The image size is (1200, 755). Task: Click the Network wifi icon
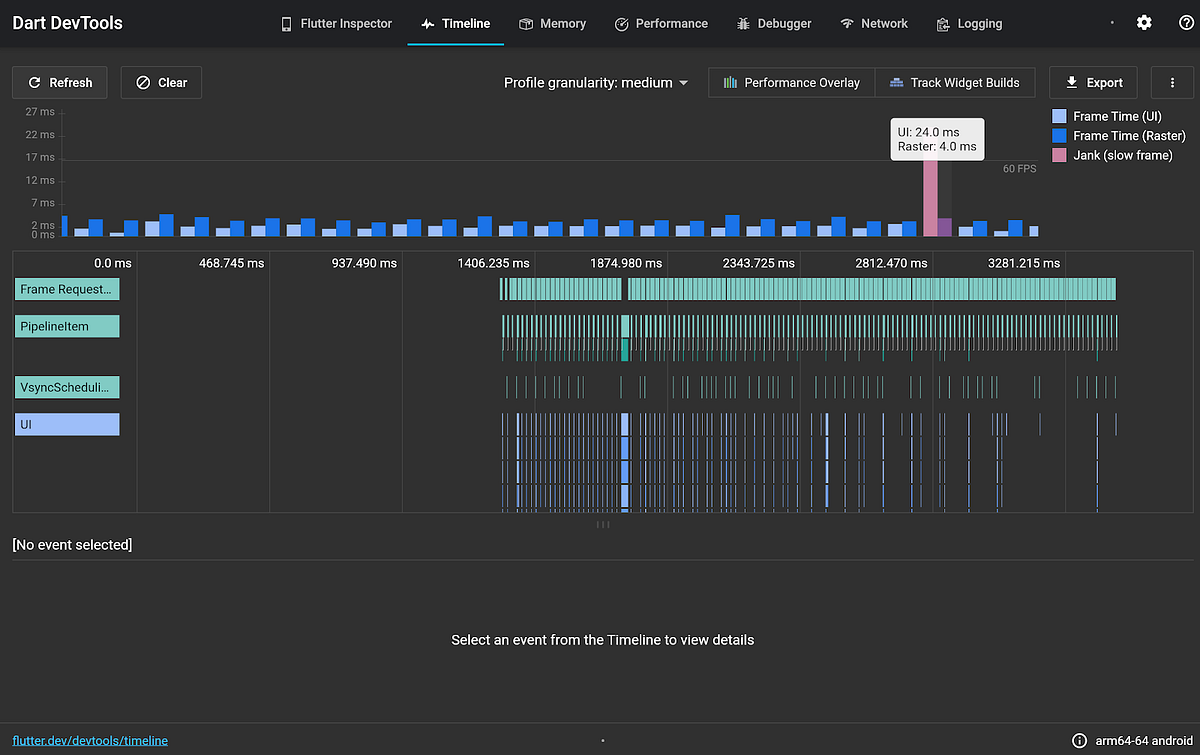coord(847,24)
